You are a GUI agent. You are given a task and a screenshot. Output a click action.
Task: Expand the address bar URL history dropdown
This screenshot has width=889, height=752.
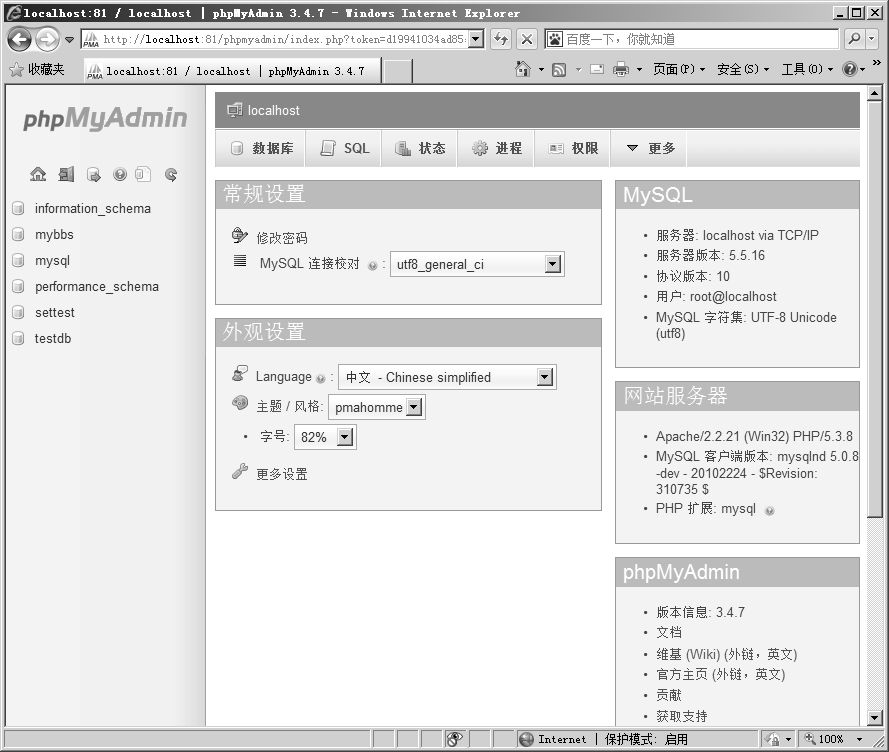click(476, 39)
